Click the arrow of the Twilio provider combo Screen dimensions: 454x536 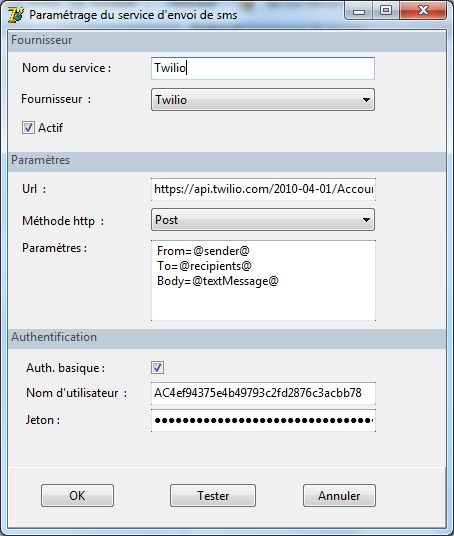tap(366, 100)
